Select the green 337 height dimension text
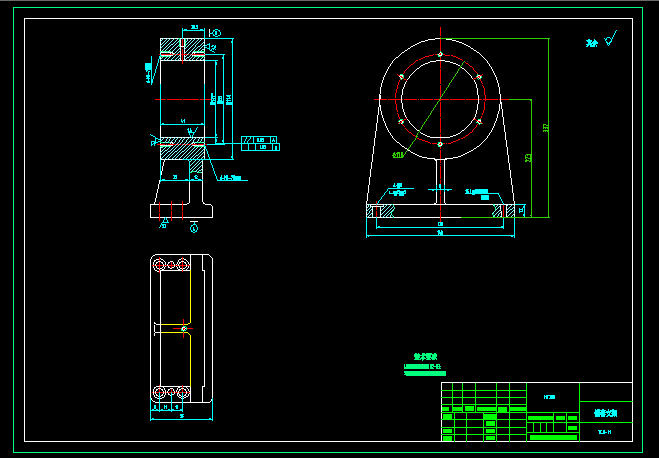Screen dimensions: 659x458 pyautogui.click(x=546, y=128)
